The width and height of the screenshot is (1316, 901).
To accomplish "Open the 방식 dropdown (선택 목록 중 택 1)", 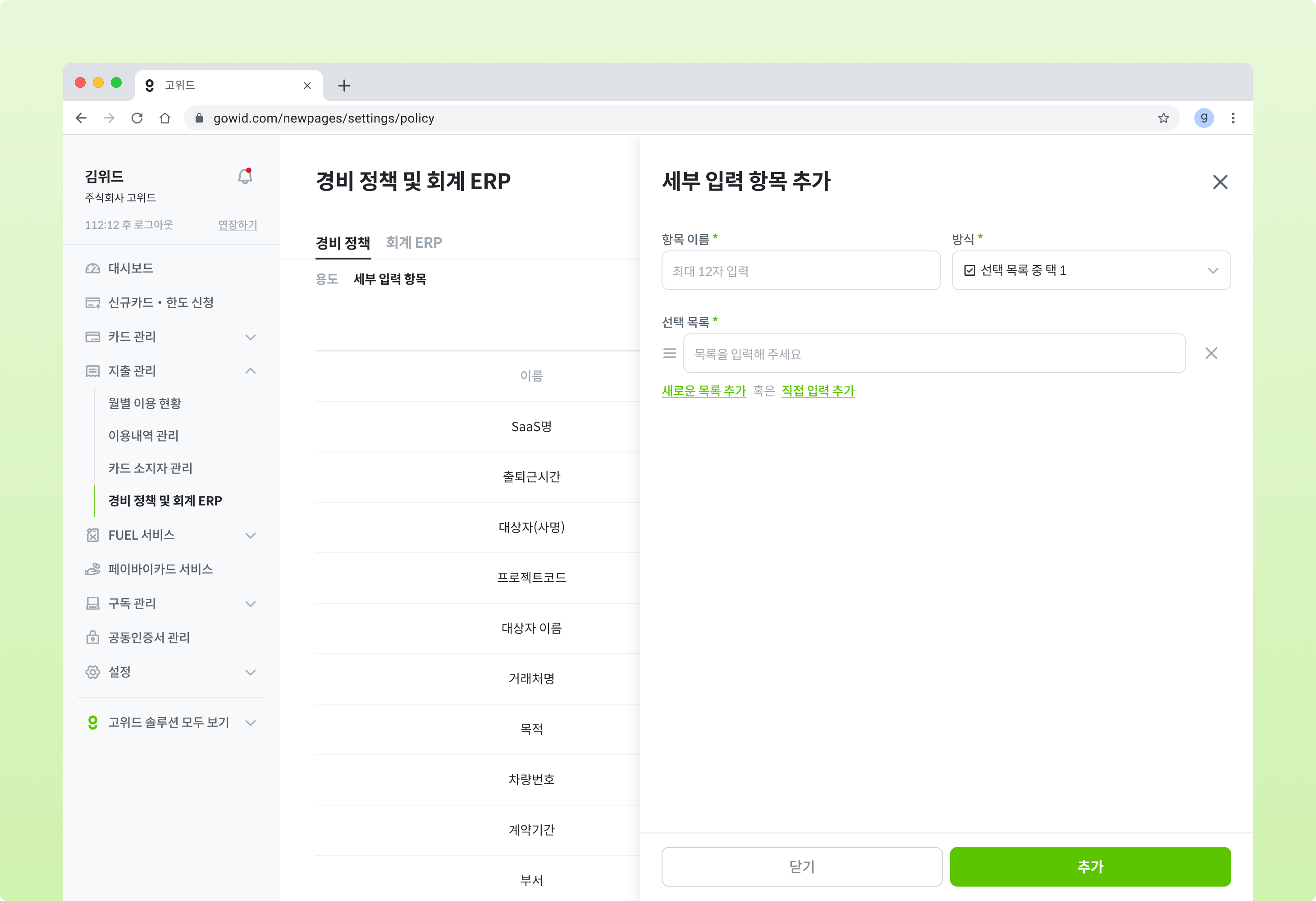I will click(1091, 271).
